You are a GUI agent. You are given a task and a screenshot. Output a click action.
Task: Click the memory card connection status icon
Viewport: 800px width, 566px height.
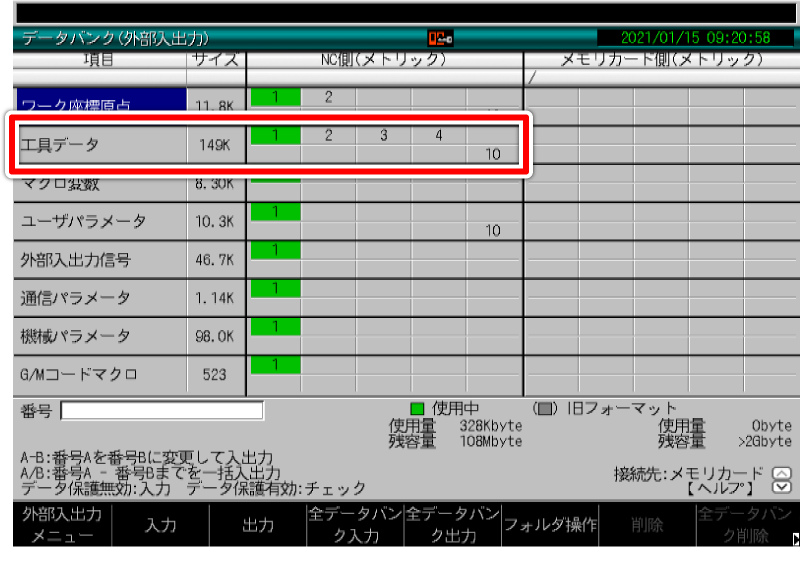point(440,38)
